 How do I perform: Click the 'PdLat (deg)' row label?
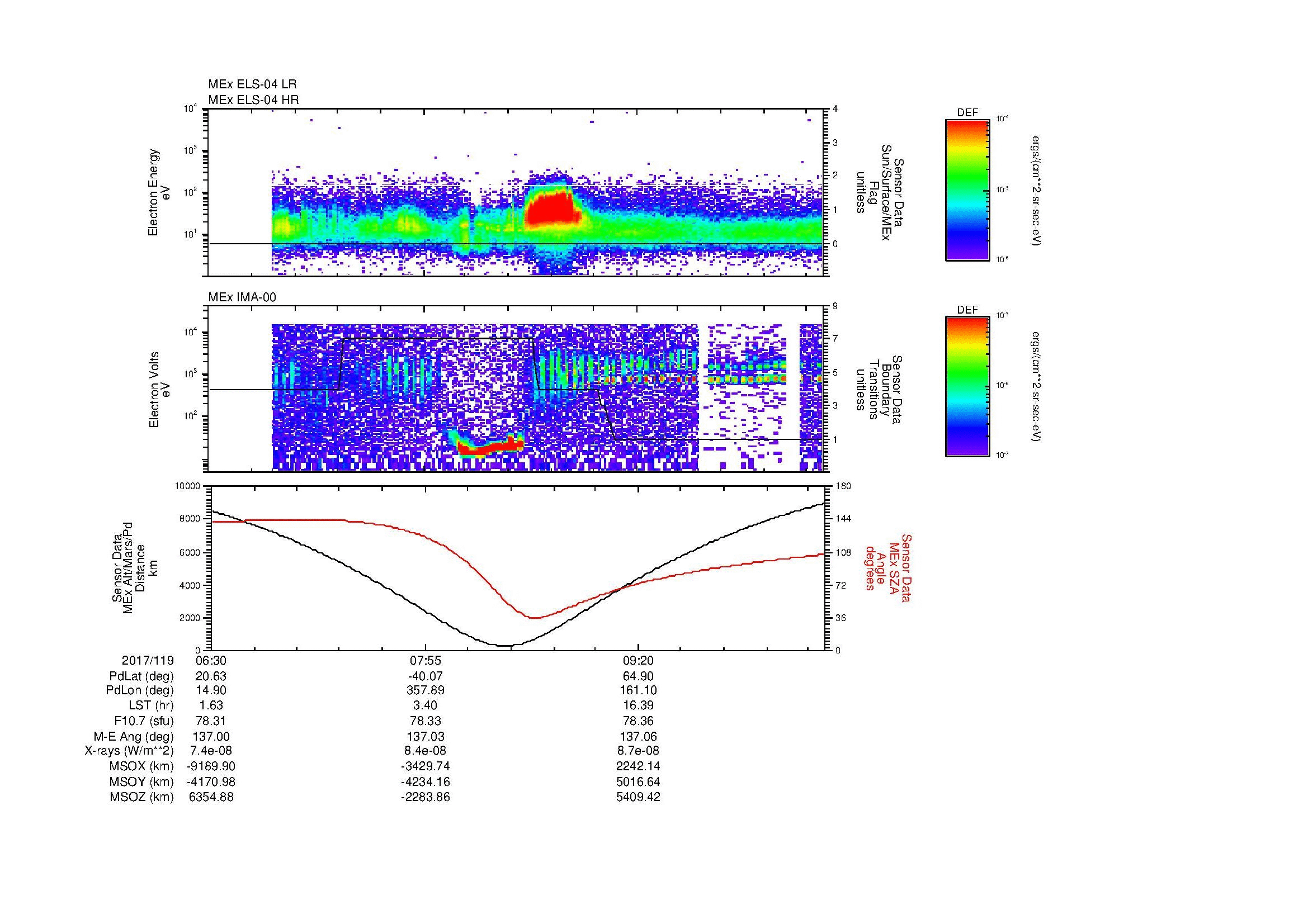141,676
